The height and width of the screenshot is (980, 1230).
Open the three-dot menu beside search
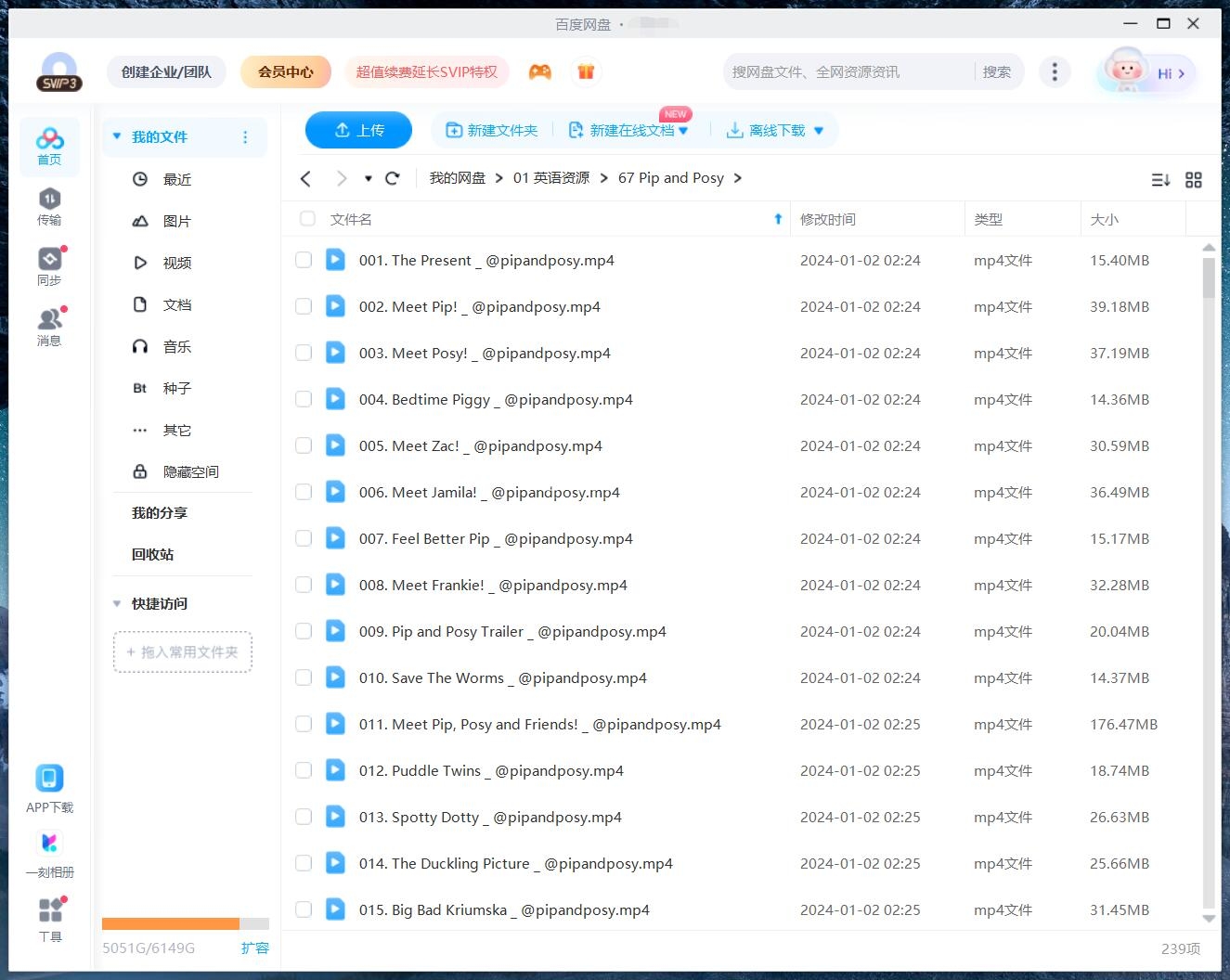tap(1055, 71)
